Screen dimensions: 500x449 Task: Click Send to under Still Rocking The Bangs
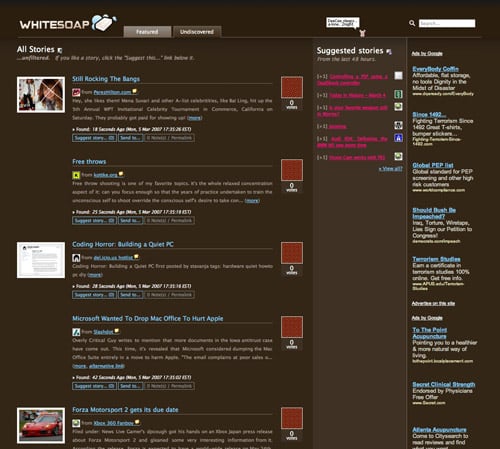tap(130, 138)
